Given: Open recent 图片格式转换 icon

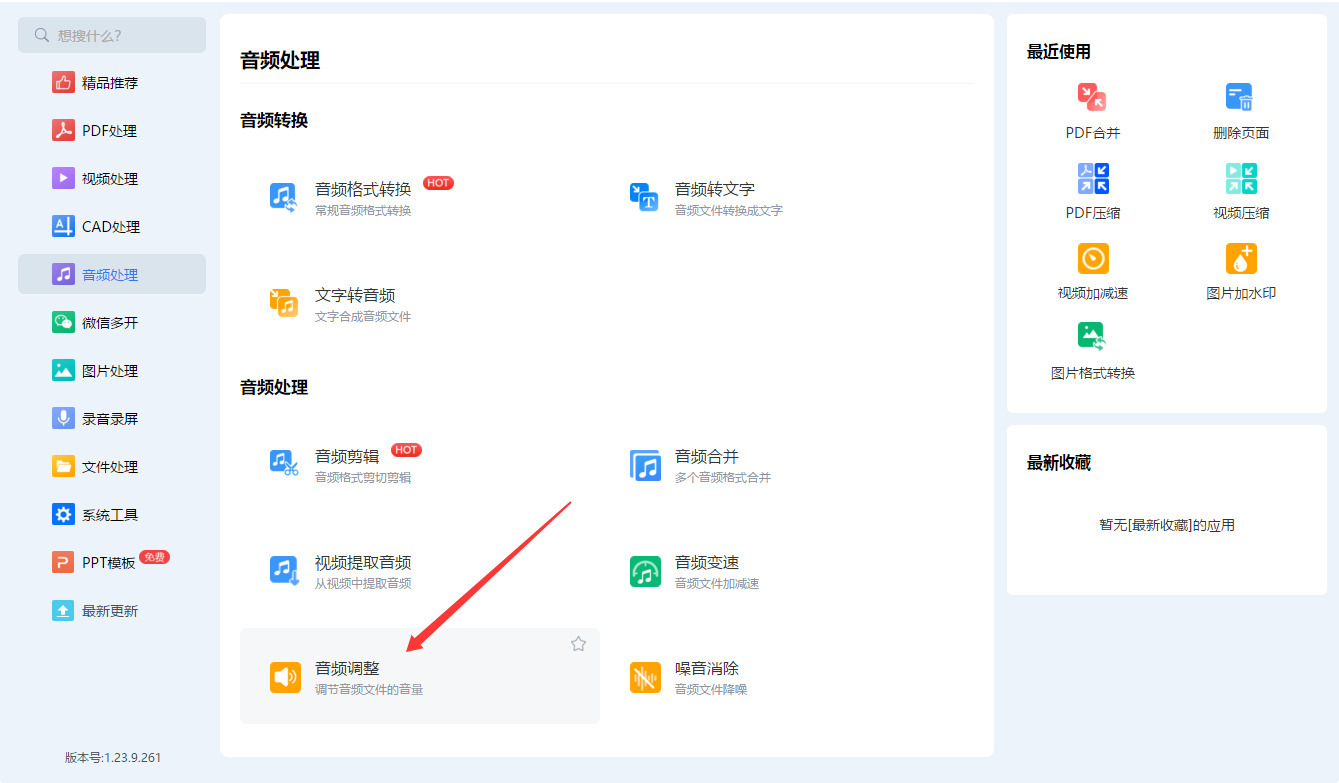Looking at the screenshot, I should [x=1092, y=337].
